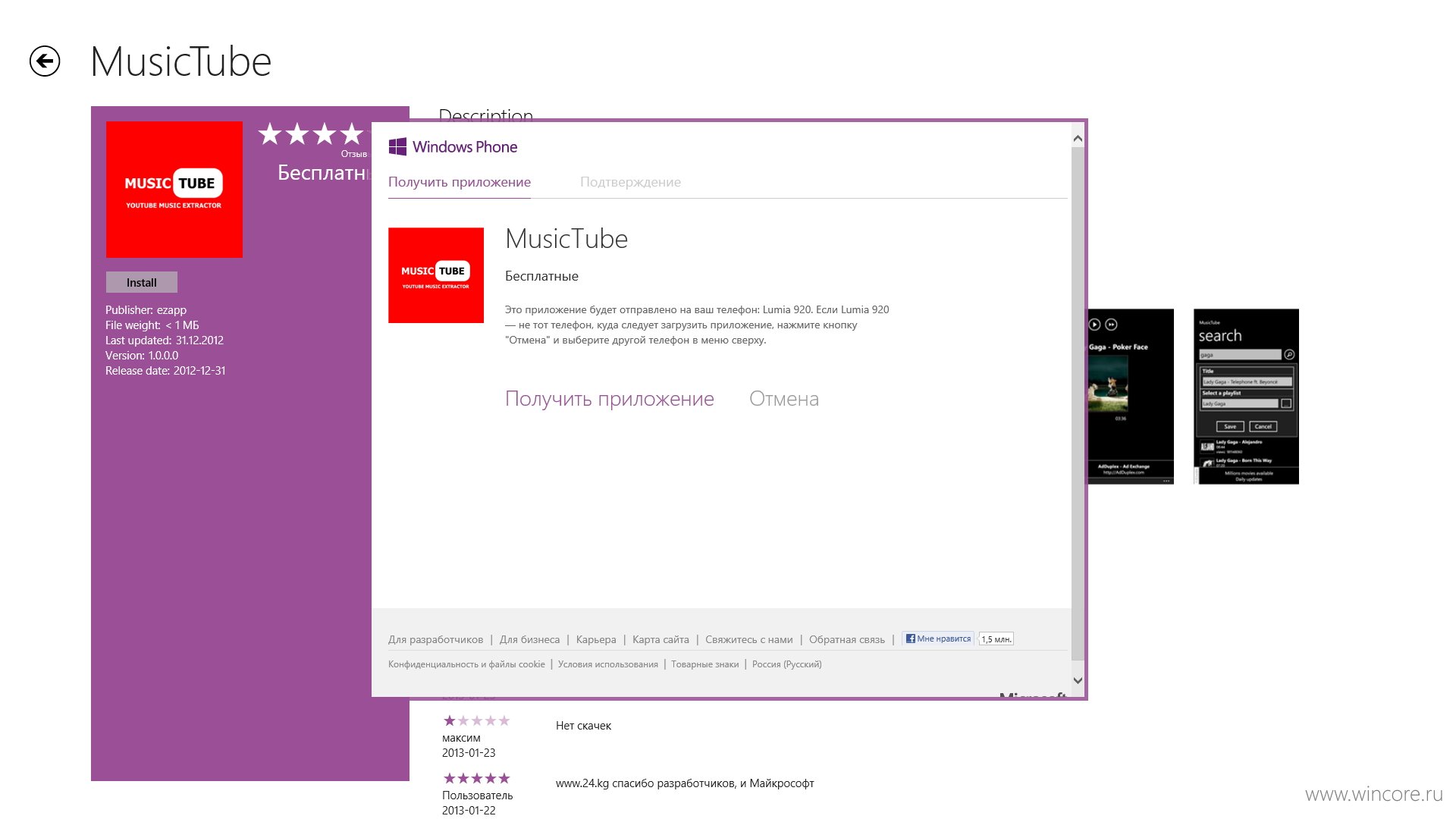Switch to the 'Получить приложение' tab
This screenshot has width=1456, height=819.
(x=460, y=182)
